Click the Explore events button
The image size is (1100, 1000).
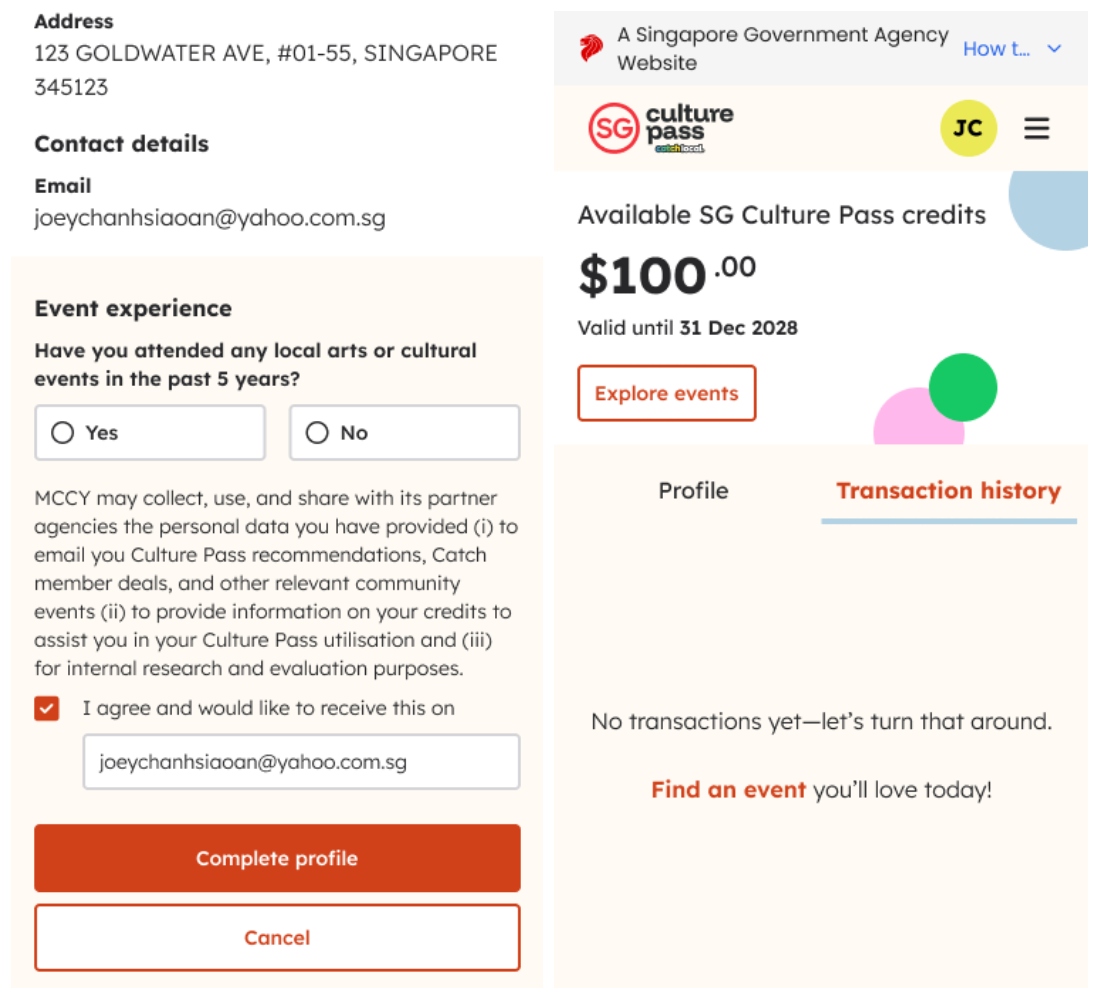tap(667, 393)
